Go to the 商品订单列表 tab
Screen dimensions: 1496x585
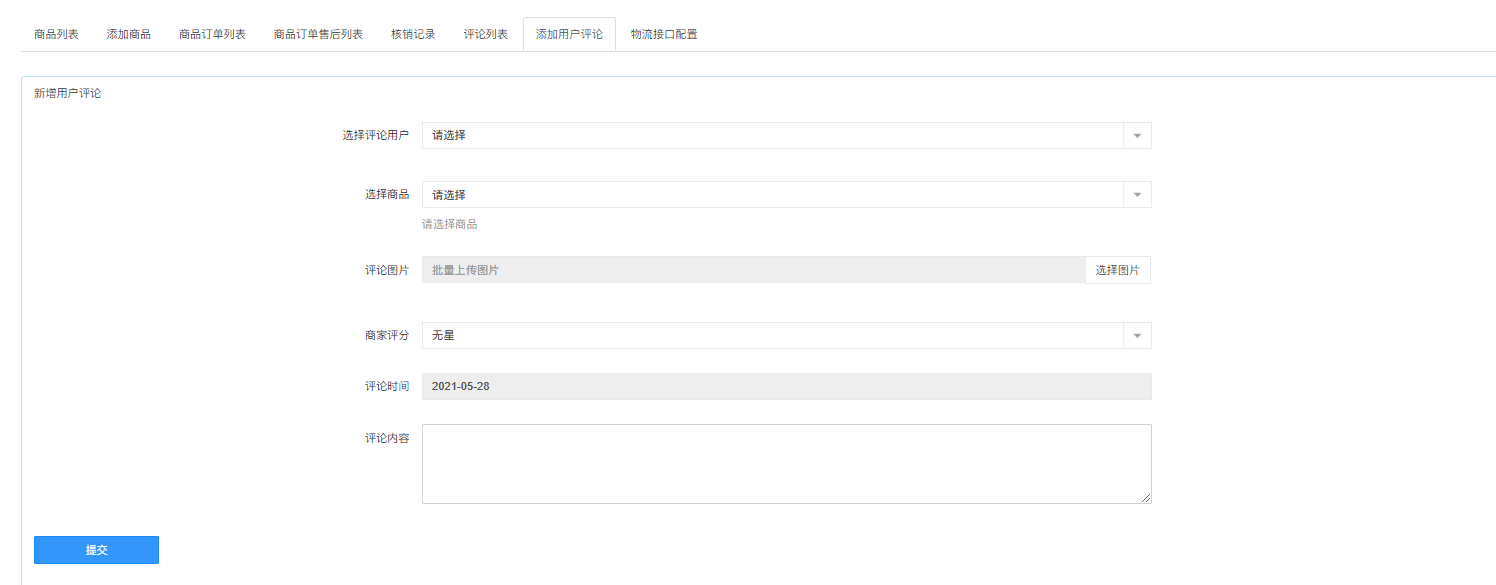(212, 34)
